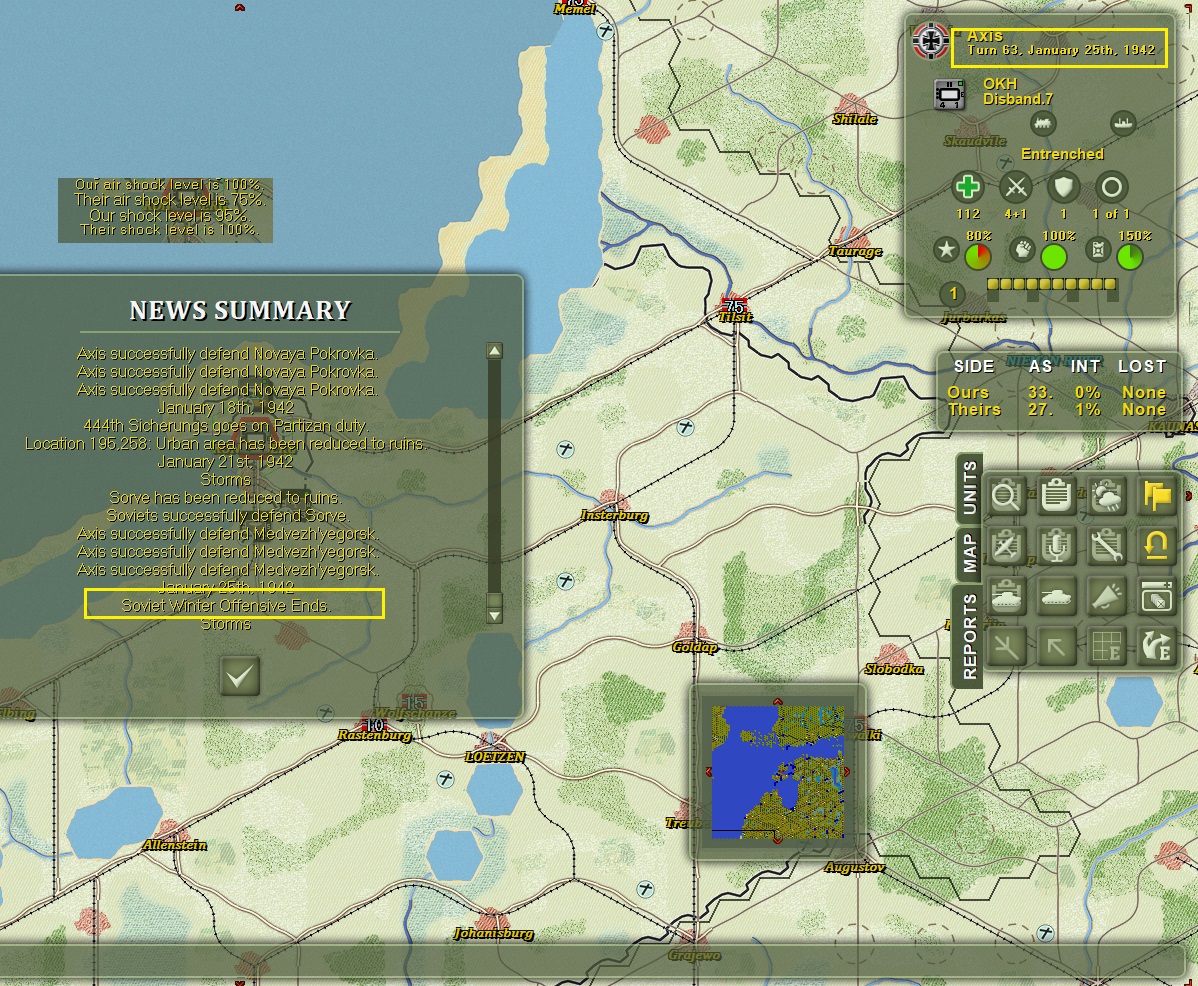Click 'Ours' row in combat table
Image resolution: width=1198 pixels, height=986 pixels.
coord(1057,393)
